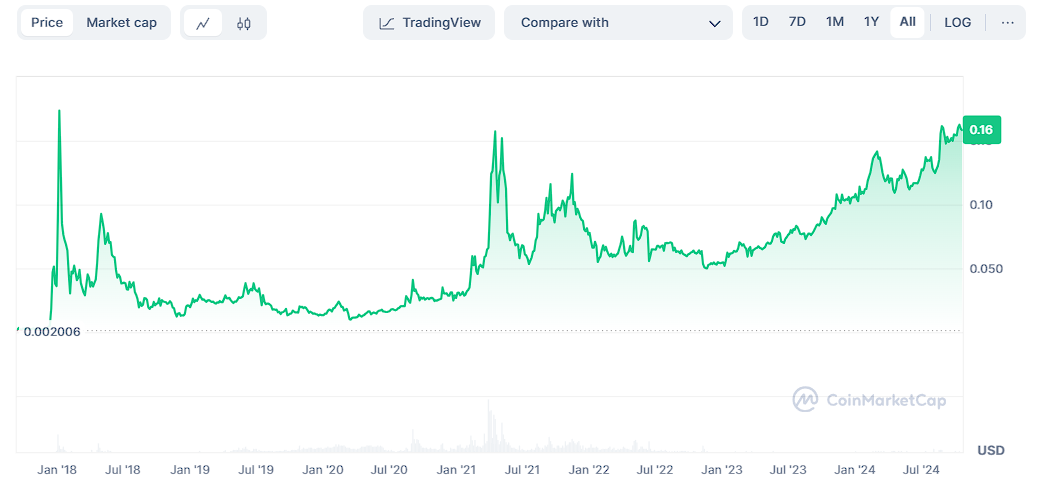Viewport: 1044px width, 499px height.
Task: Select the 1M time range
Action: coord(835,22)
